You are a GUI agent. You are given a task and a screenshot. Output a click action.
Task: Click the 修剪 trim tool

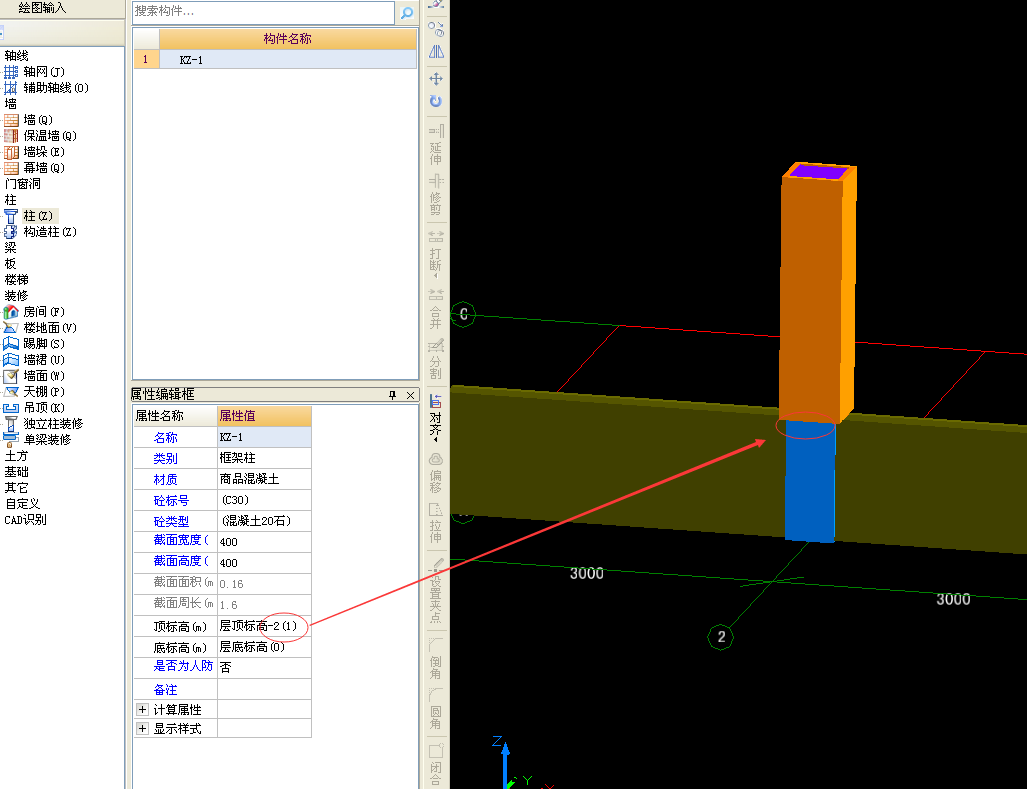436,194
